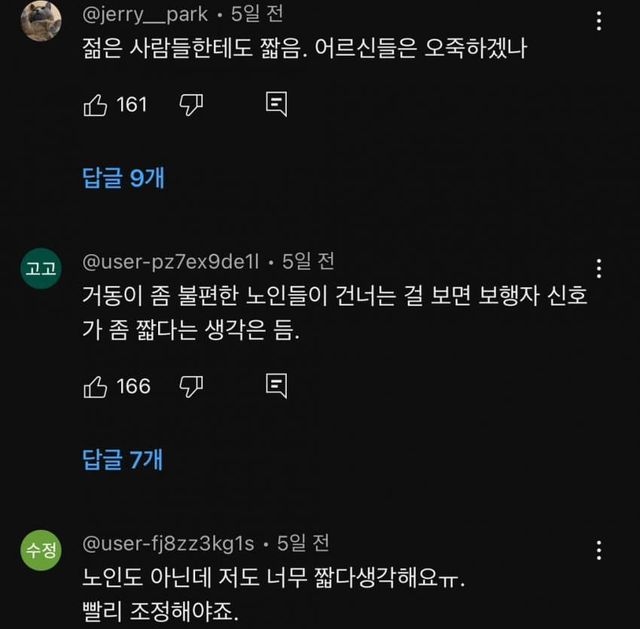
Task: Open the more options menu for @user-fj8zz3kg1s's comment
Action: [599, 550]
